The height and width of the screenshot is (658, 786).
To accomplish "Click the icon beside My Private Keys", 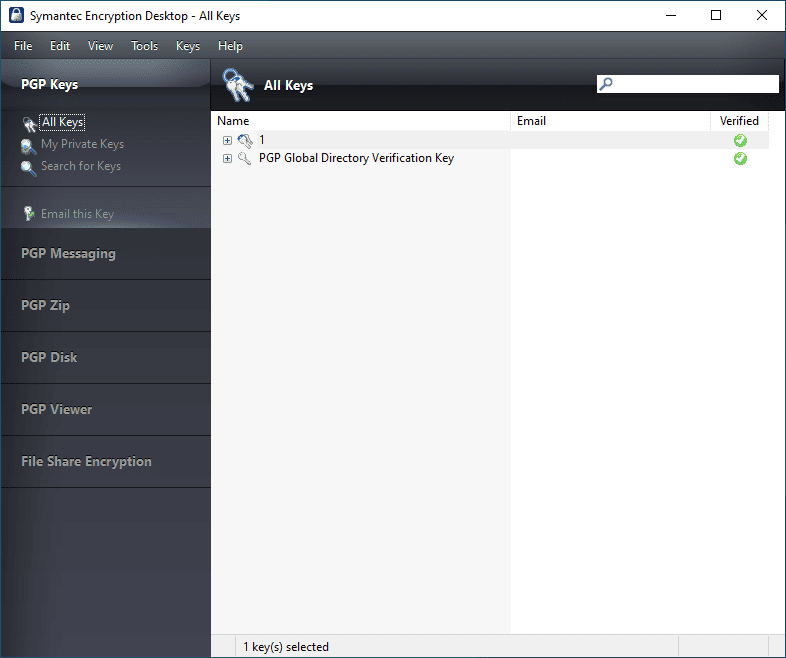I will pyautogui.click(x=28, y=146).
